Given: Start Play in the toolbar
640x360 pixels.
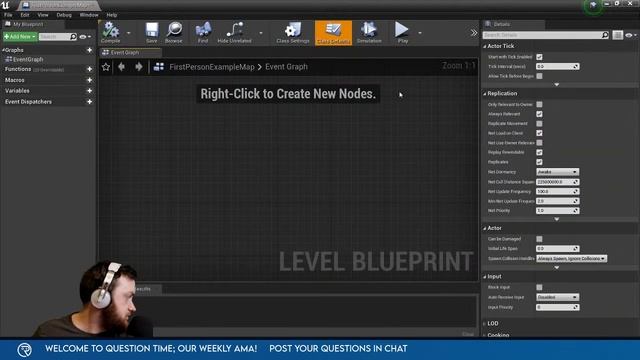Looking at the screenshot, I should pos(402,32).
